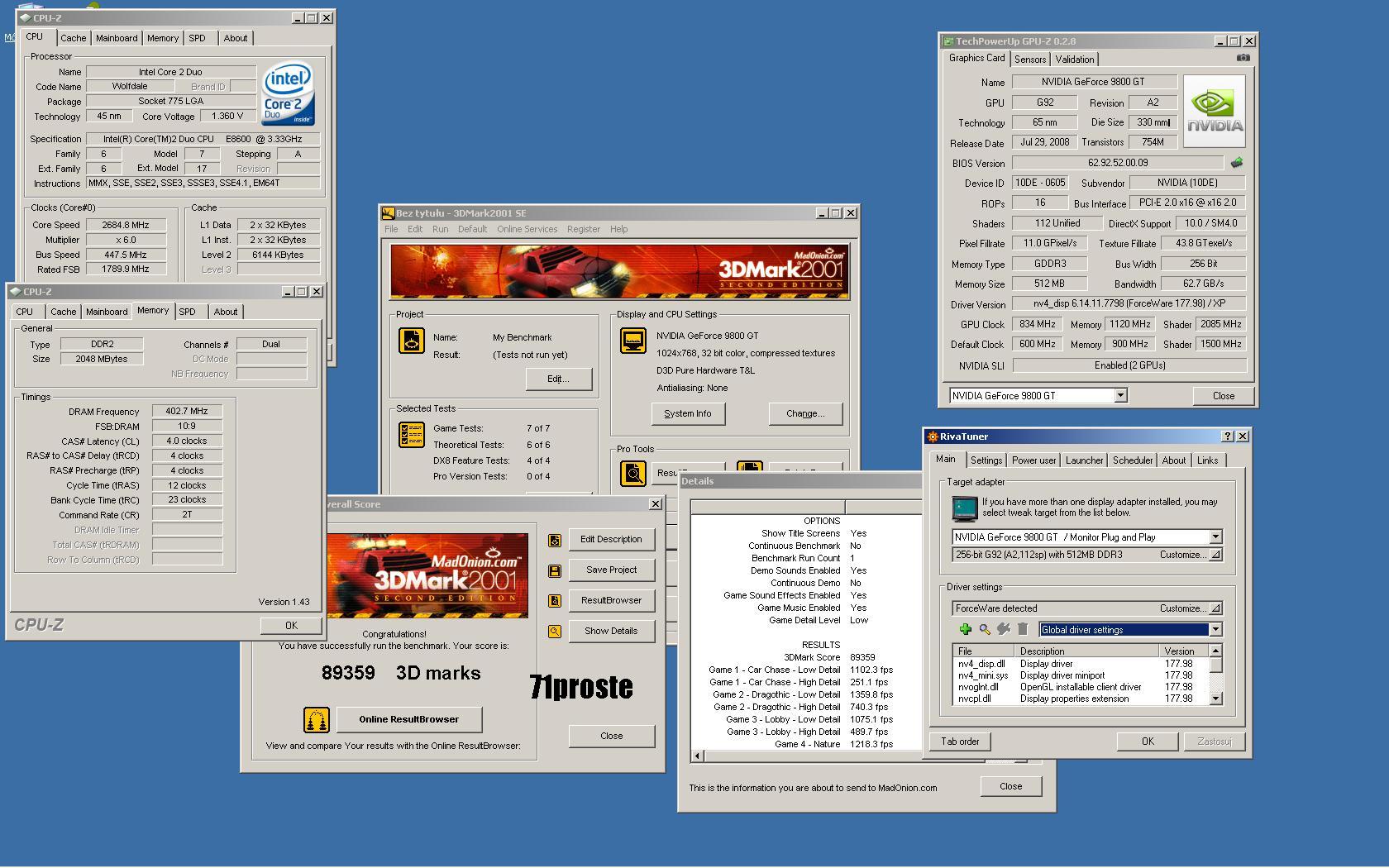
Task: Click the RivaTuner driver list scroll up arrow
Action: coord(1215,651)
